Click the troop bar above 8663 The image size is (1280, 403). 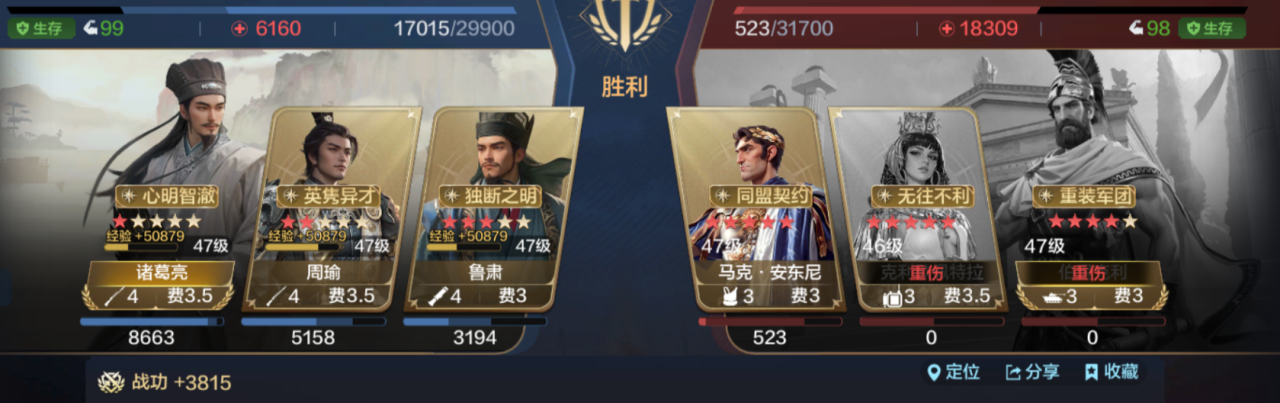(152, 322)
